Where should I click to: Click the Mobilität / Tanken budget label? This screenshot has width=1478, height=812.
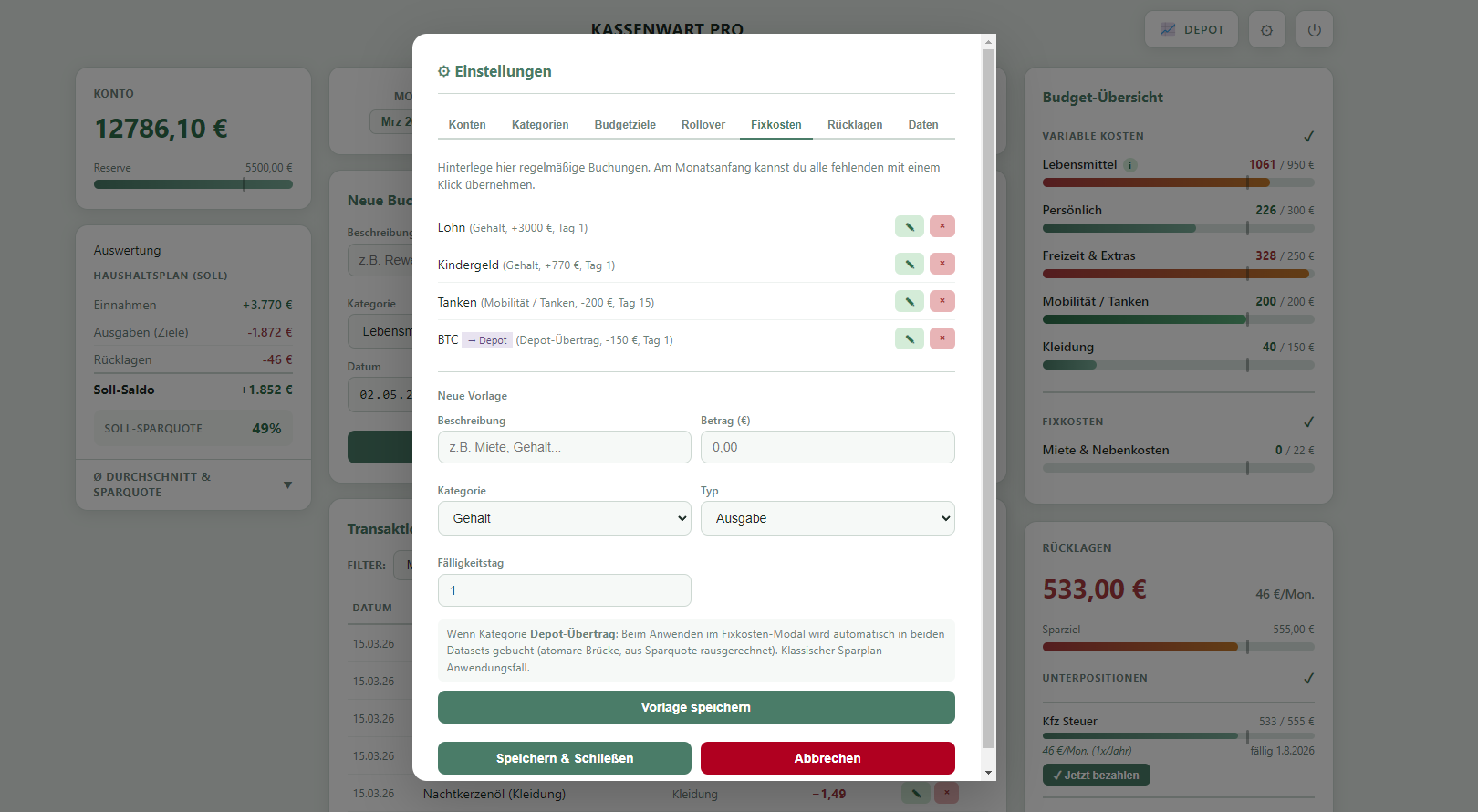click(x=1095, y=301)
